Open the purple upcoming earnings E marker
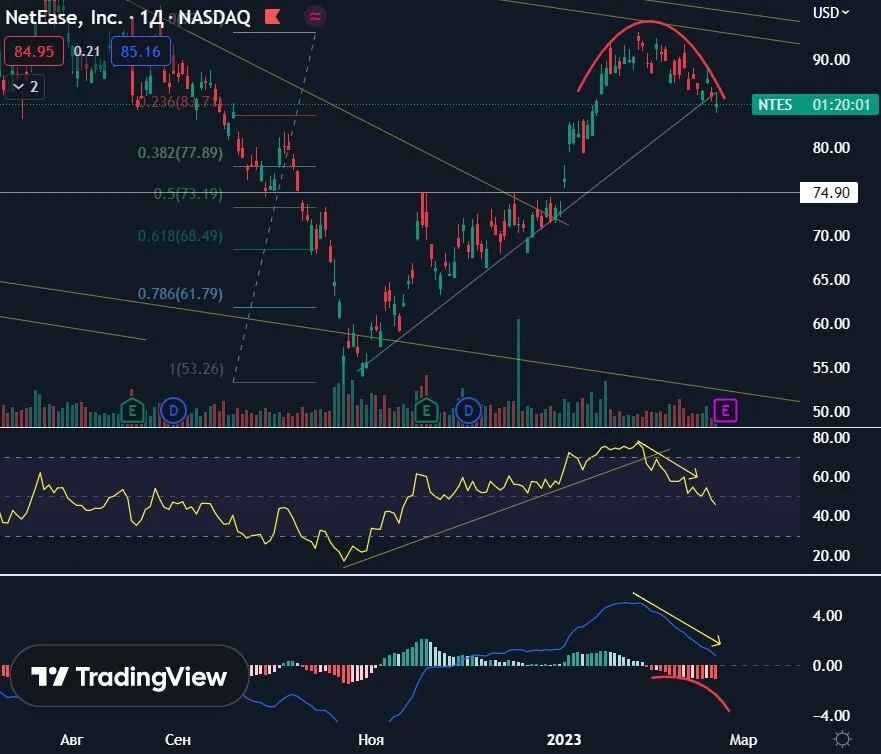881x754 pixels. pyautogui.click(x=725, y=411)
